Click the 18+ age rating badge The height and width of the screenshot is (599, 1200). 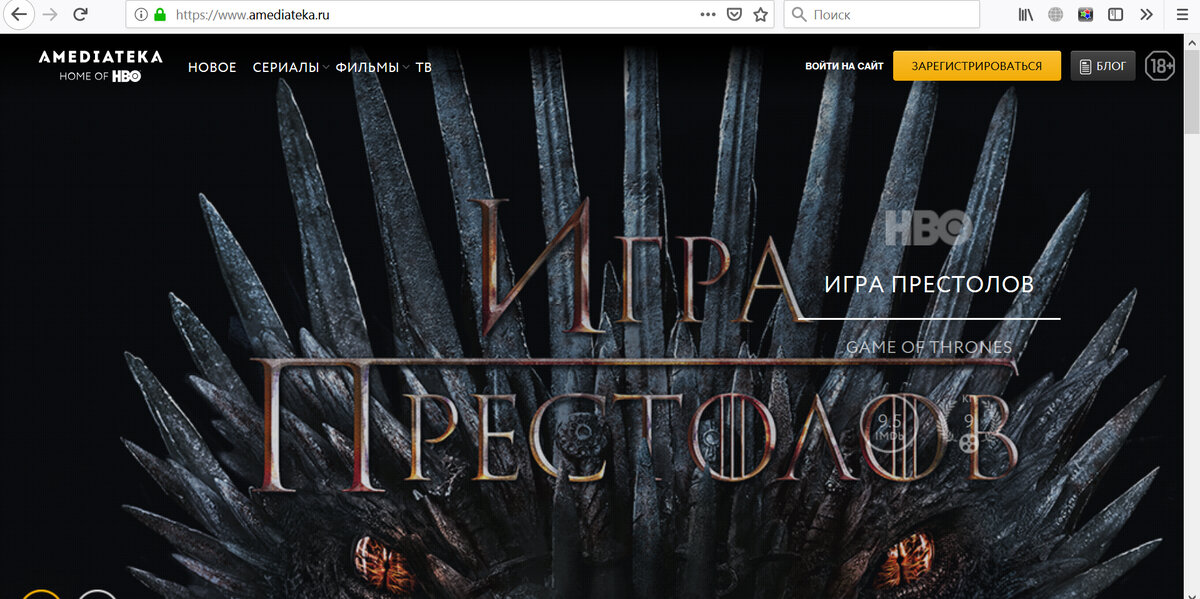click(x=1160, y=66)
